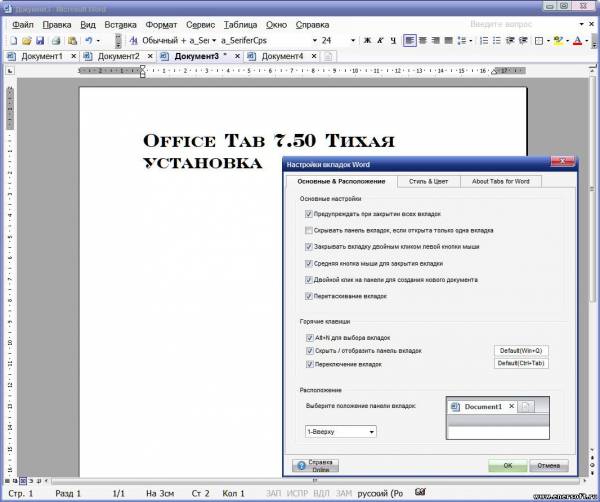Image resolution: width=600 pixels, height=502 pixels.
Task: Expand the undo history dropdown arrow
Action: point(98,40)
